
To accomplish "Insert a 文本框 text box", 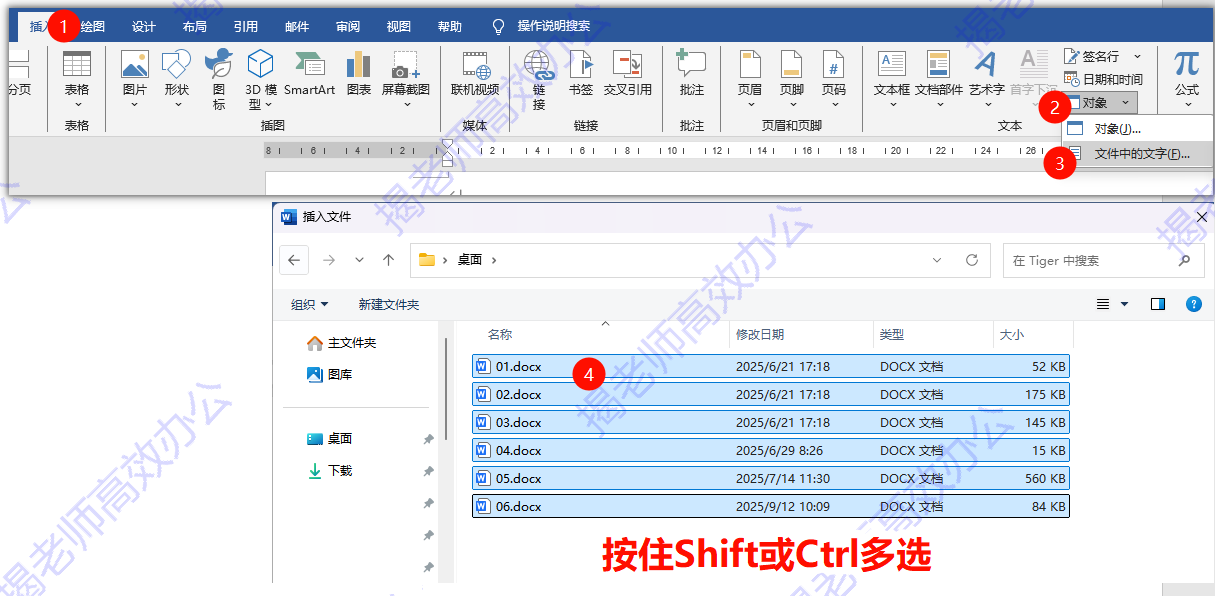I will (x=892, y=79).
